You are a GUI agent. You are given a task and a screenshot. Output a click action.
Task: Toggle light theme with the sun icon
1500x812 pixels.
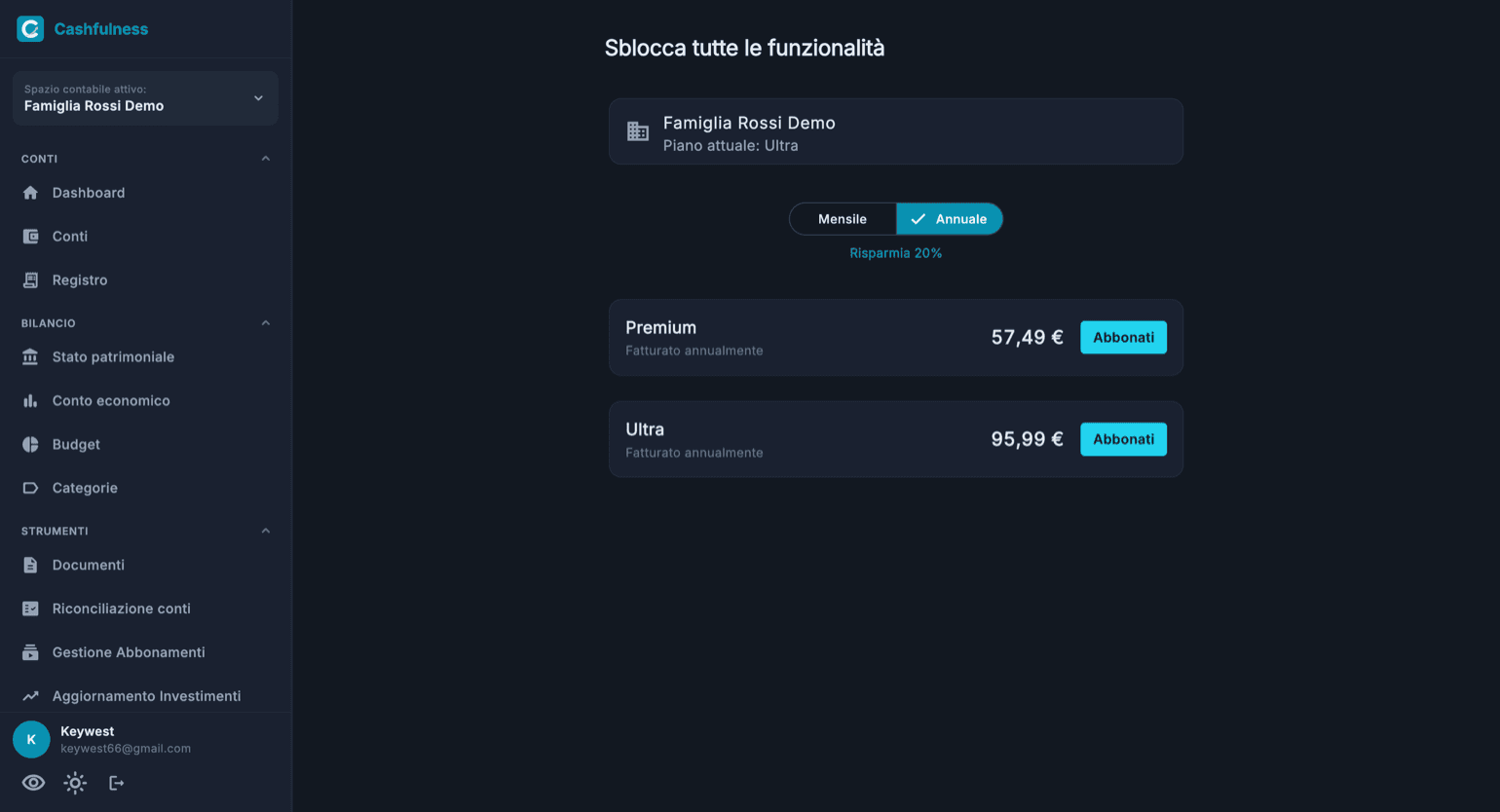click(x=75, y=783)
